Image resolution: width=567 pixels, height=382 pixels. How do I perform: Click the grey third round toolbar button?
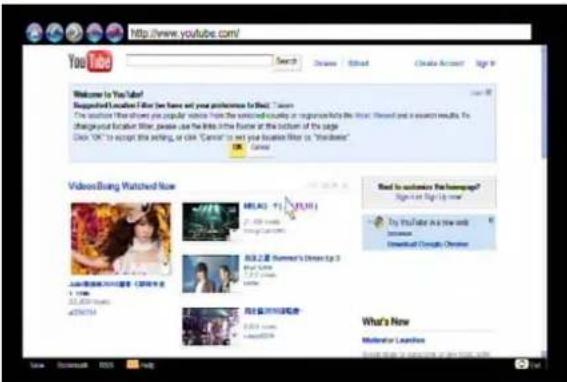tap(74, 33)
